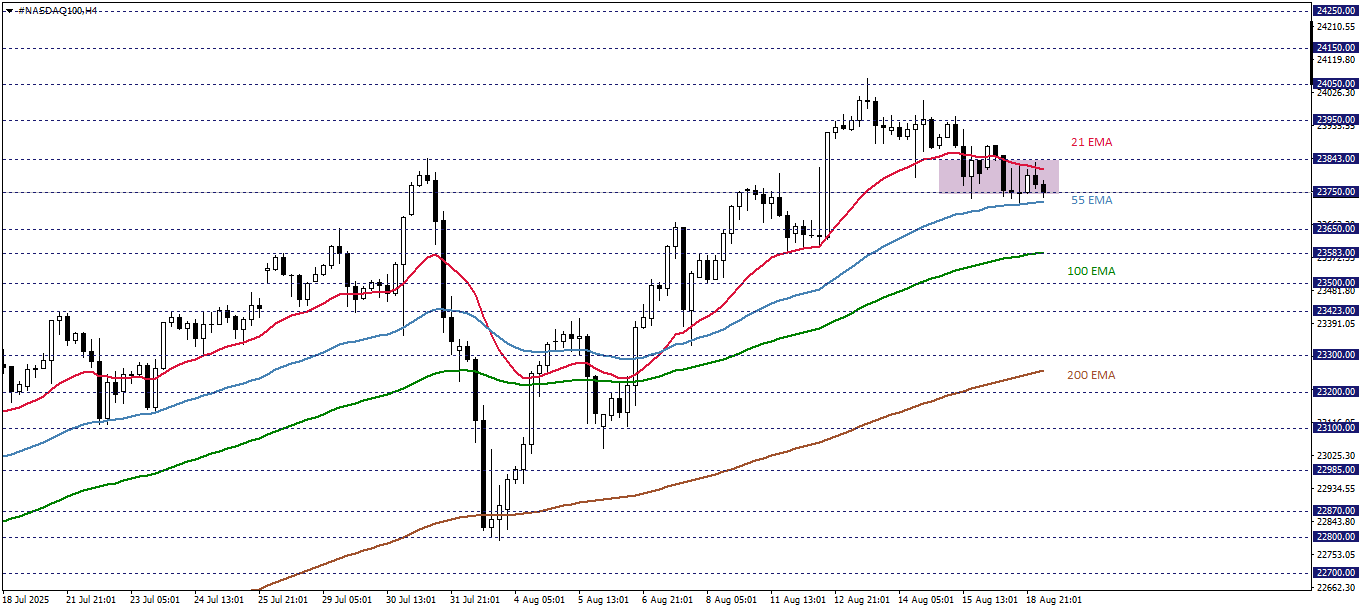Click the 22843.80 price scale value
Viewport: 1362px width, 611px height.
coord(1337,521)
